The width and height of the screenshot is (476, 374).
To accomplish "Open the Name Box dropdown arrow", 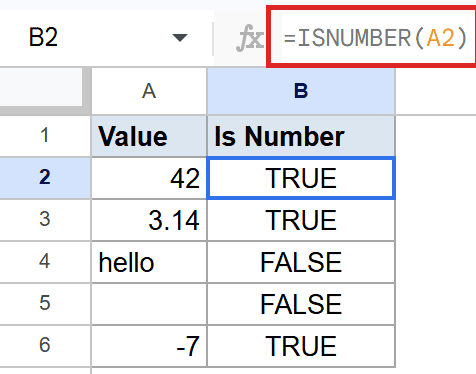I will [180, 38].
